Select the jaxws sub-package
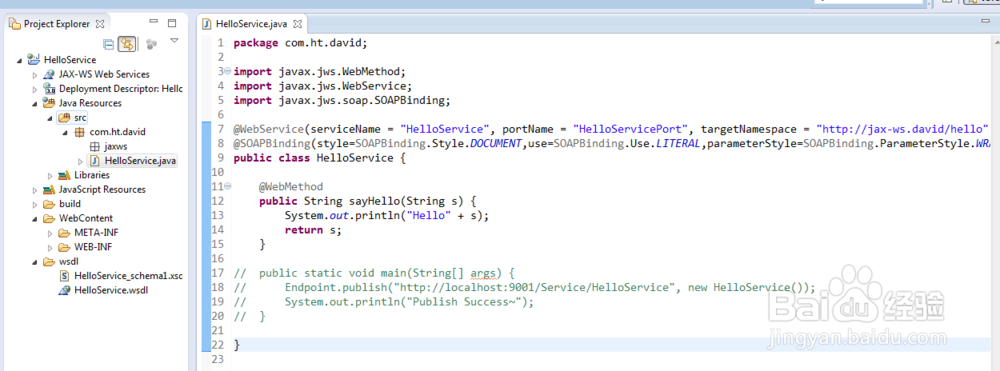This screenshot has height=371, width=1000. pos(116,147)
